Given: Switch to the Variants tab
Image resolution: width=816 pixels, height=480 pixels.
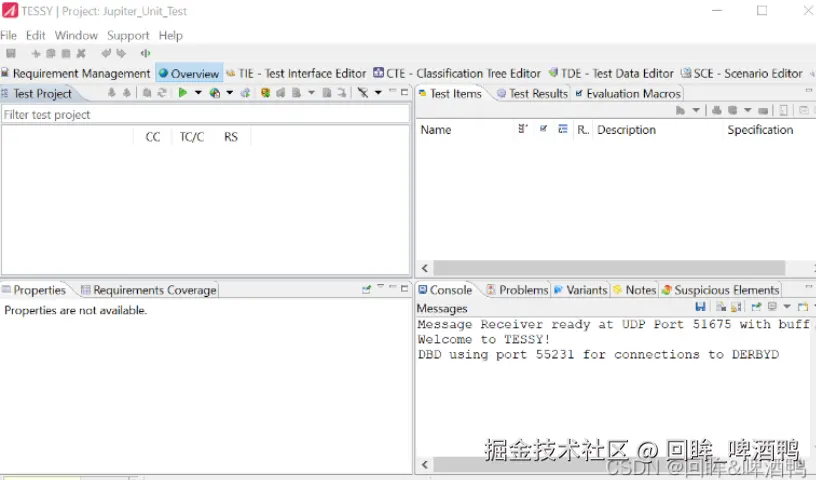Looking at the screenshot, I should point(580,290).
